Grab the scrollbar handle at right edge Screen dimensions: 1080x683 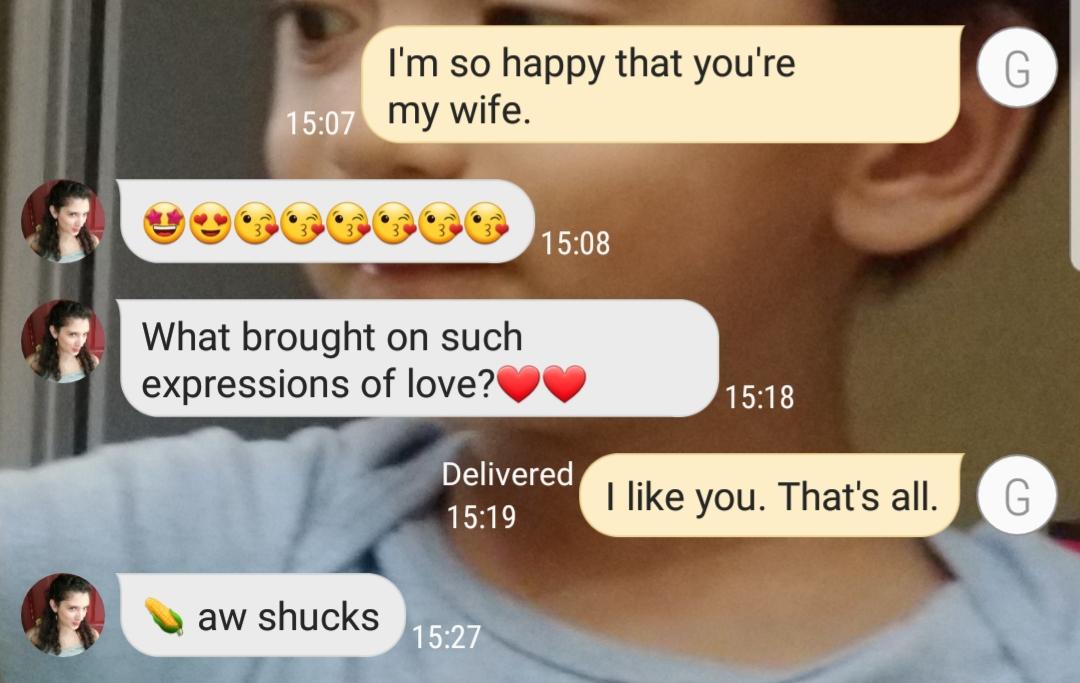point(1075,134)
